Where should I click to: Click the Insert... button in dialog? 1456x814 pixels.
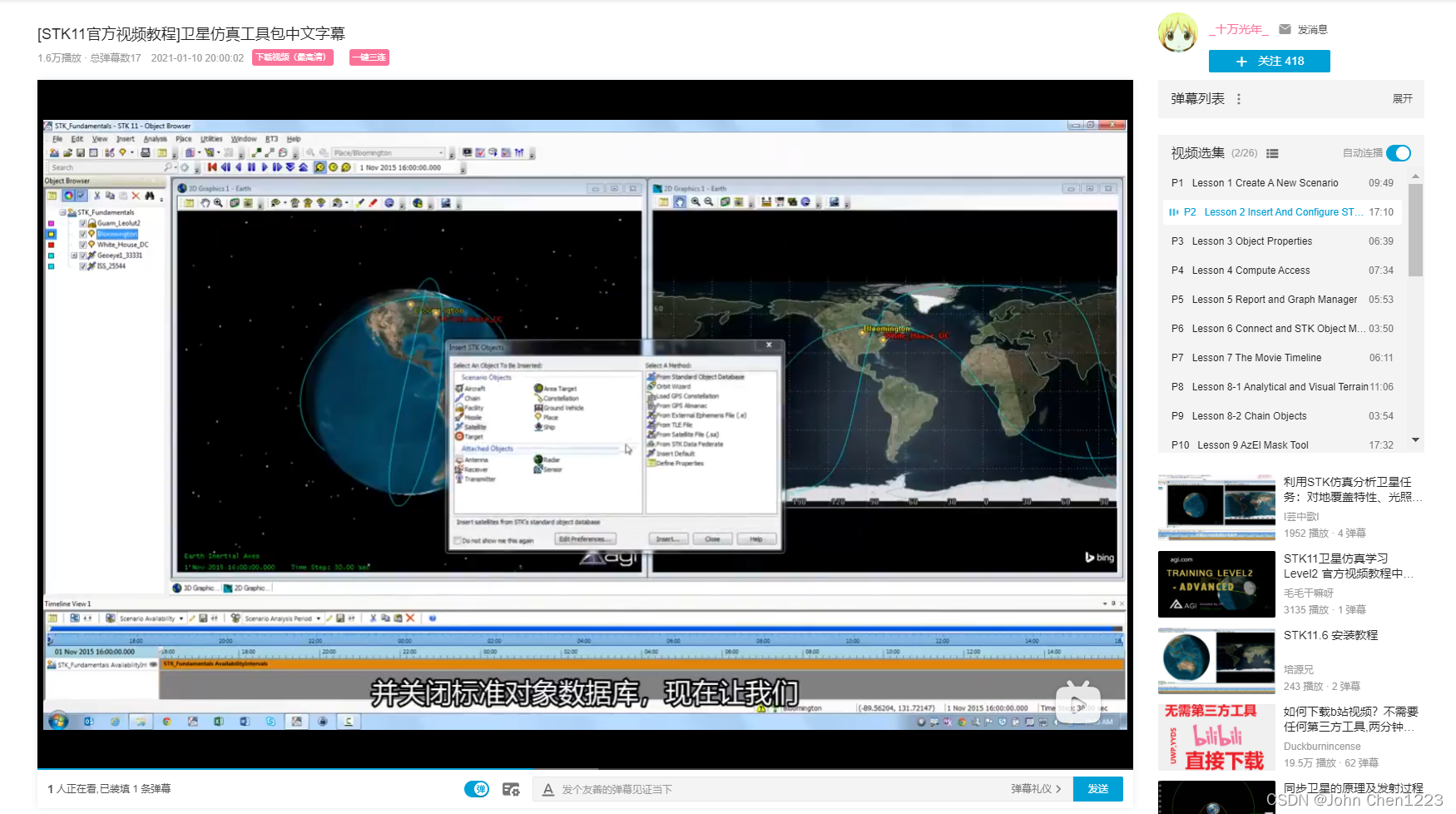pyautogui.click(x=667, y=539)
